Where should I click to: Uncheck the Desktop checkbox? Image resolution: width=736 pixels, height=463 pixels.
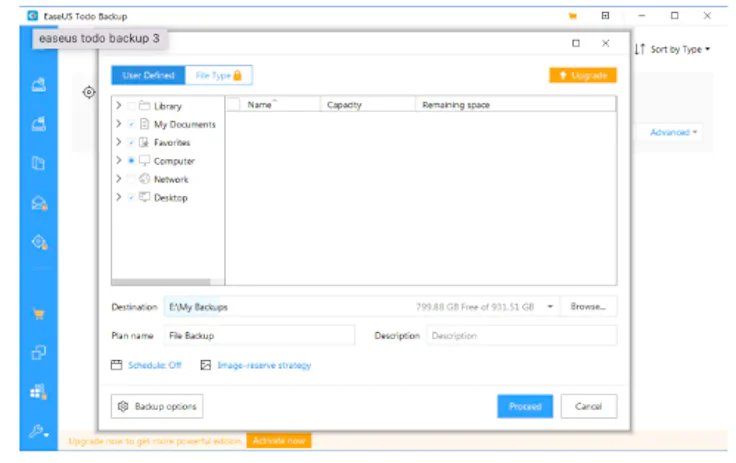point(131,197)
